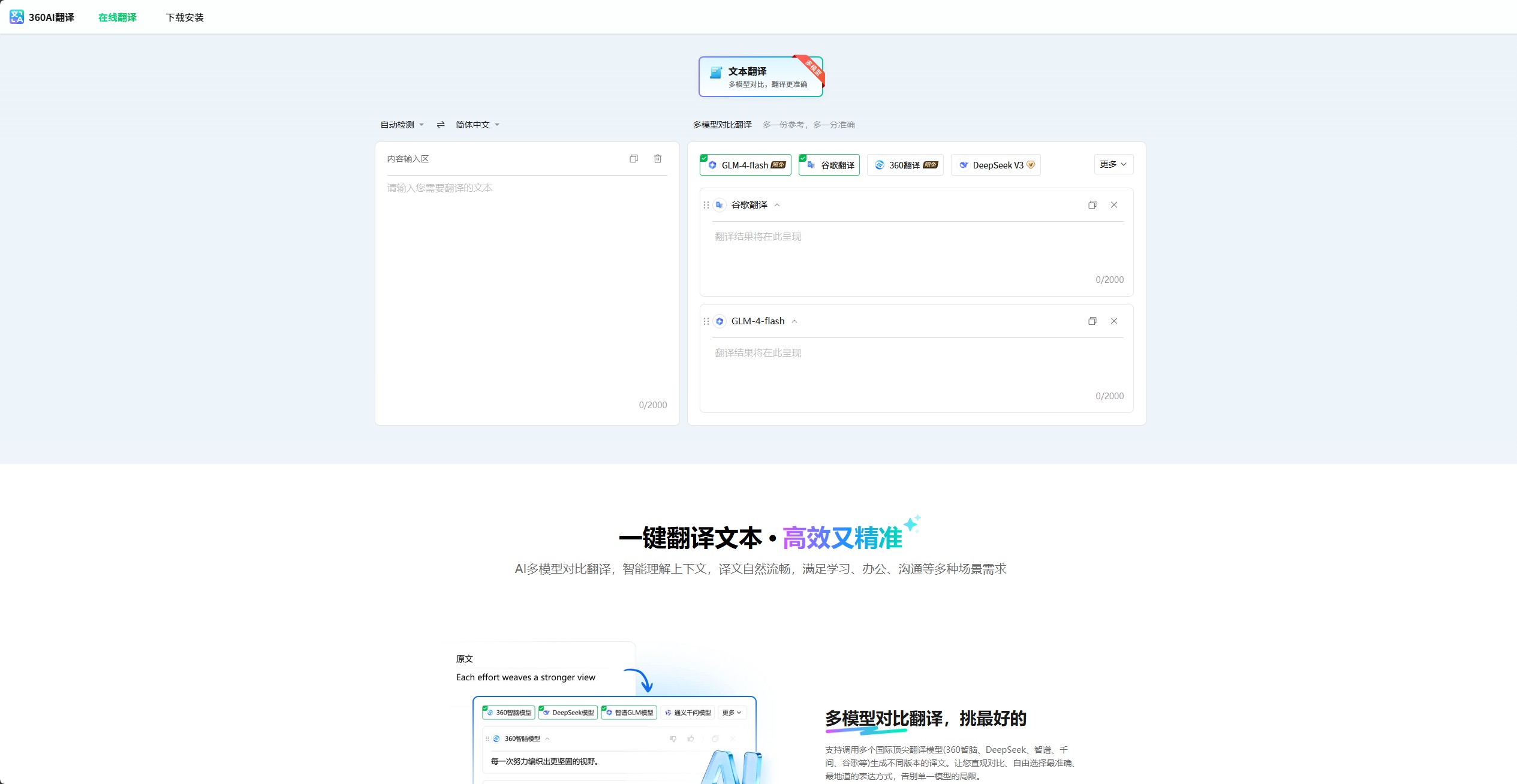Toggle the GLM-4-flash model option
1517x784 pixels.
pos(745,165)
